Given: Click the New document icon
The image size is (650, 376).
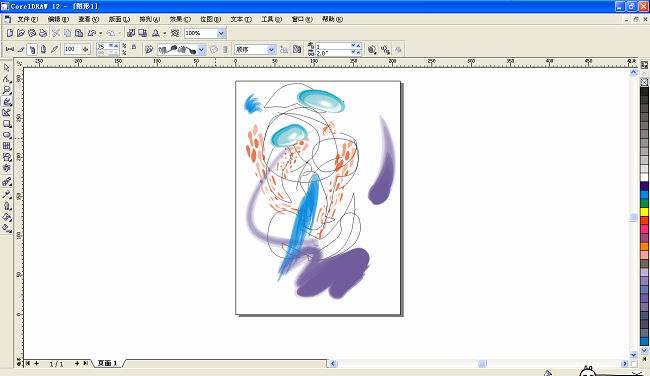Looking at the screenshot, I should tap(10, 33).
